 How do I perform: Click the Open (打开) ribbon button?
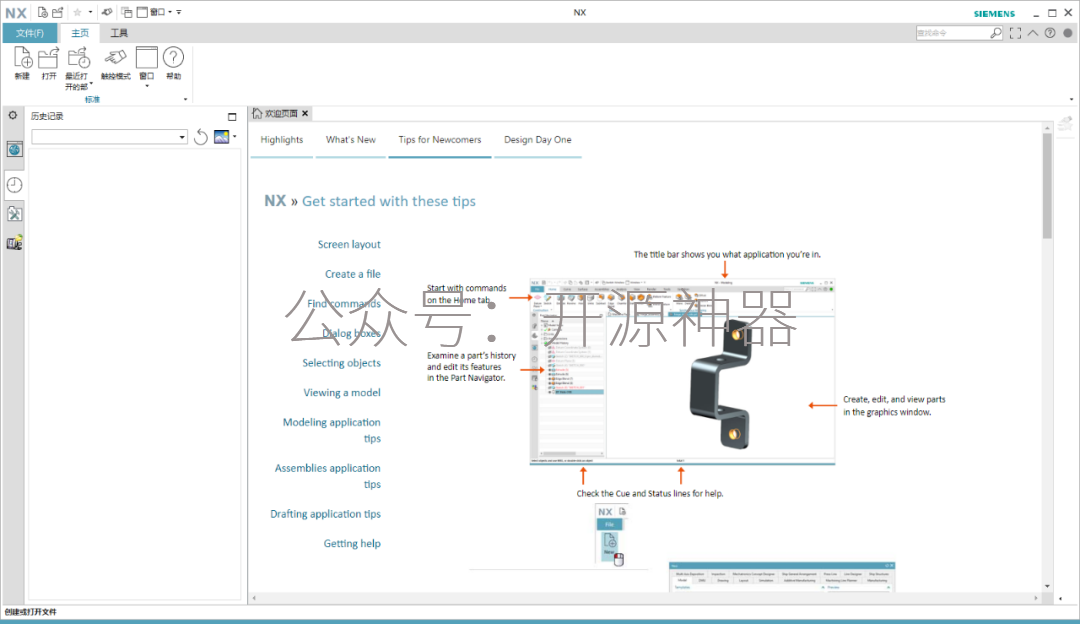48,63
